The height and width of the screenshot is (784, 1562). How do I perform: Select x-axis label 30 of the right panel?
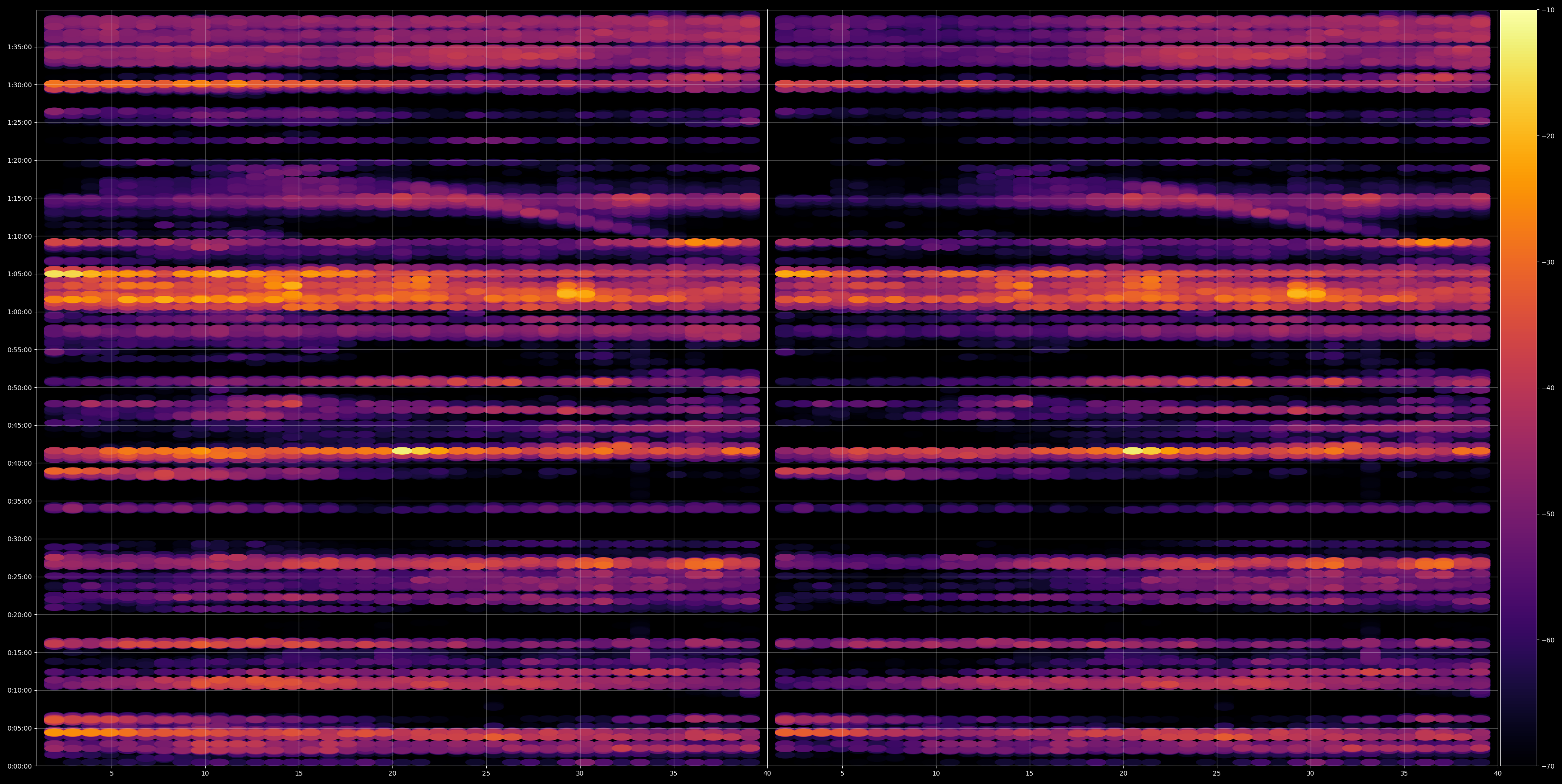[1310, 774]
